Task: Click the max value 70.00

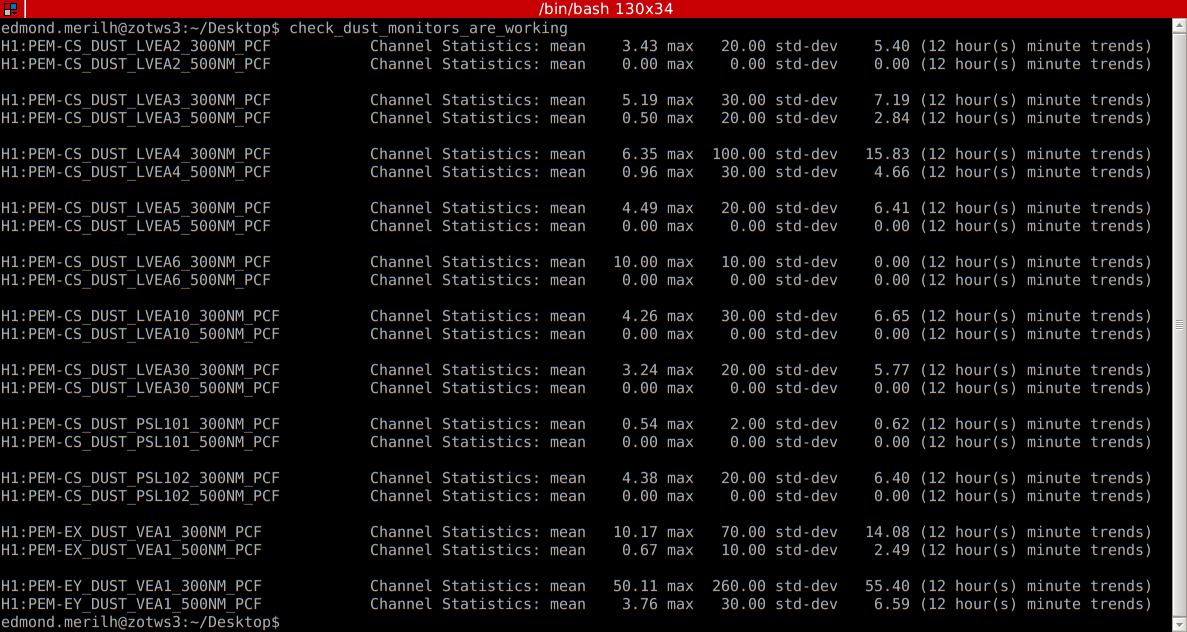Action: (743, 532)
